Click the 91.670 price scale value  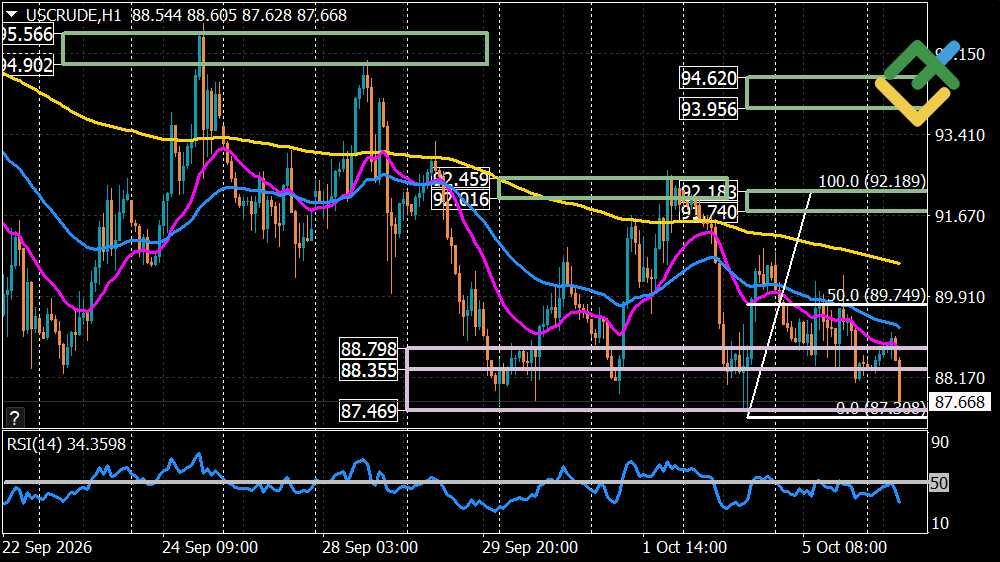pyautogui.click(x=959, y=216)
